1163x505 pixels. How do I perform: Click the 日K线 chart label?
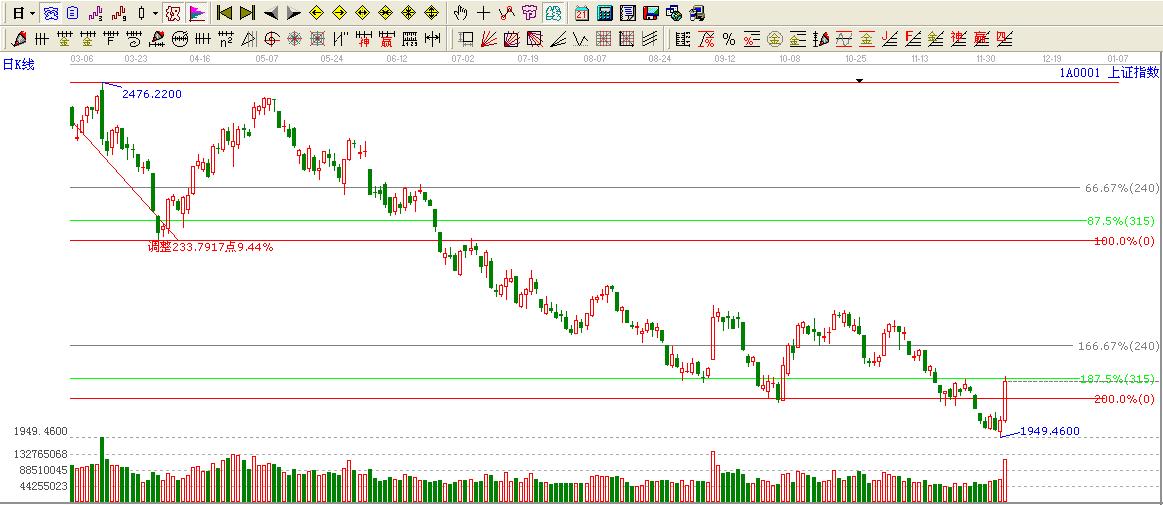coord(18,64)
